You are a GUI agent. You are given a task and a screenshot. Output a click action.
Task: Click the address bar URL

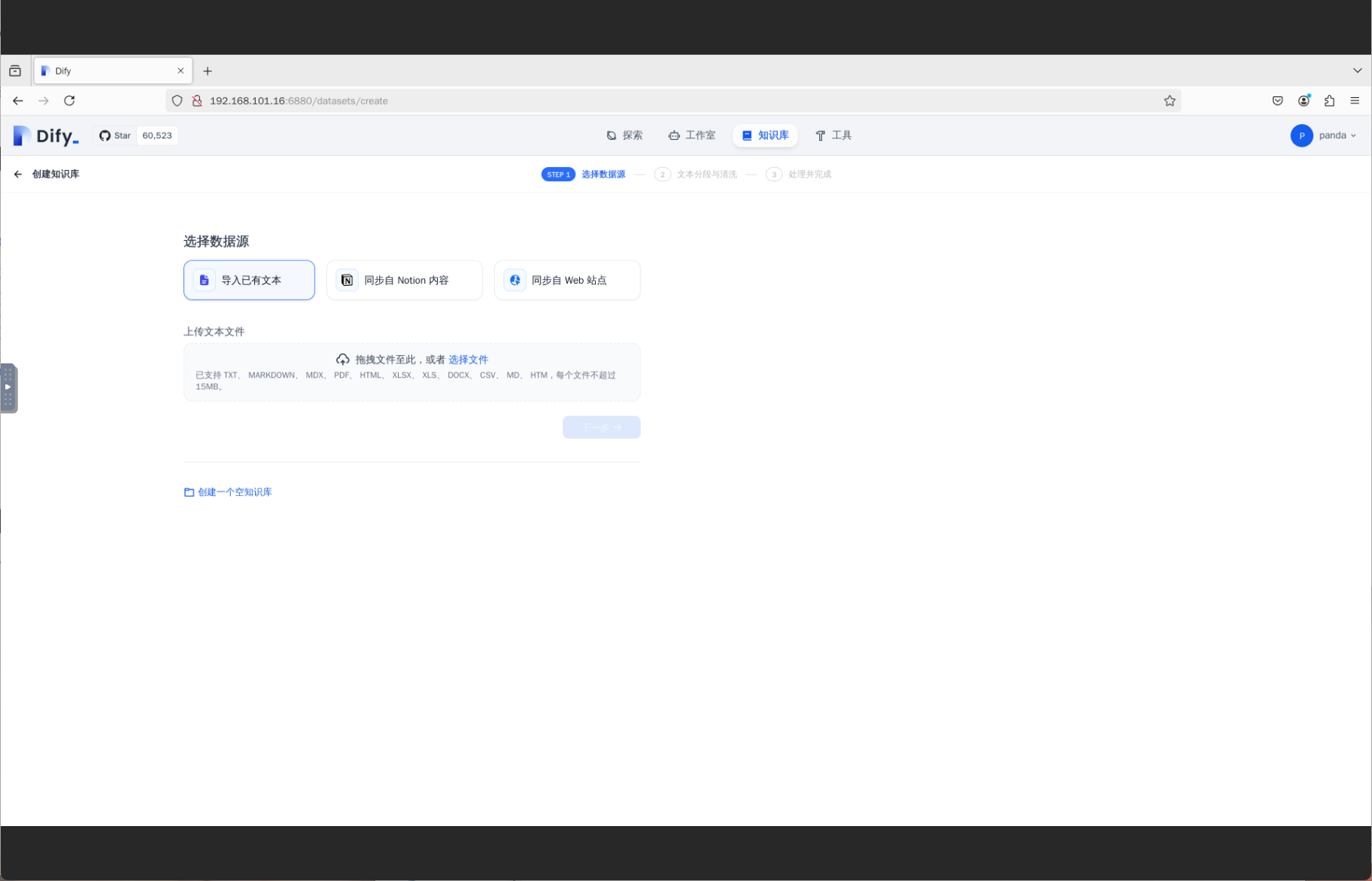tap(299, 101)
